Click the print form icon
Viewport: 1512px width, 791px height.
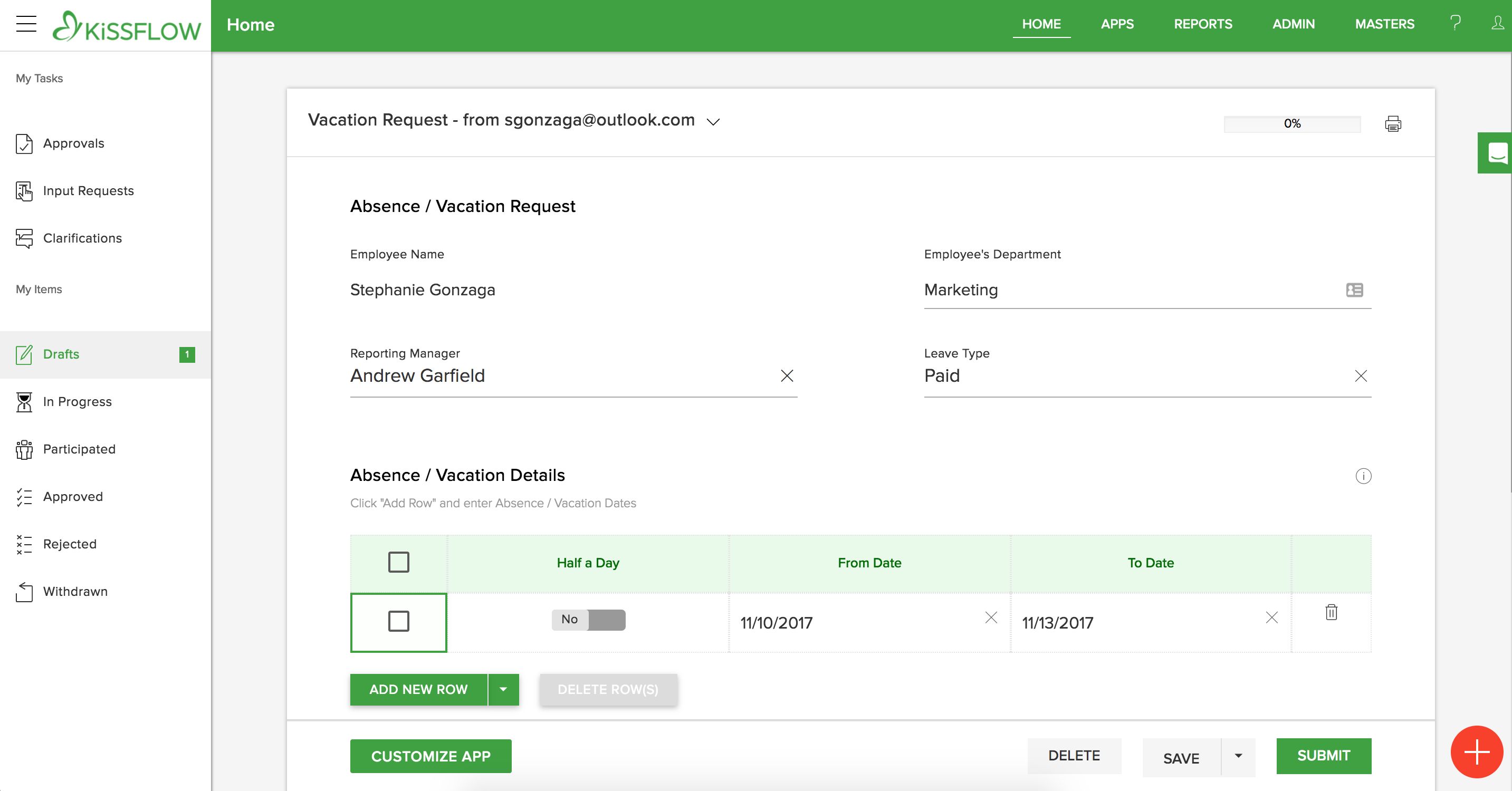[1392, 124]
